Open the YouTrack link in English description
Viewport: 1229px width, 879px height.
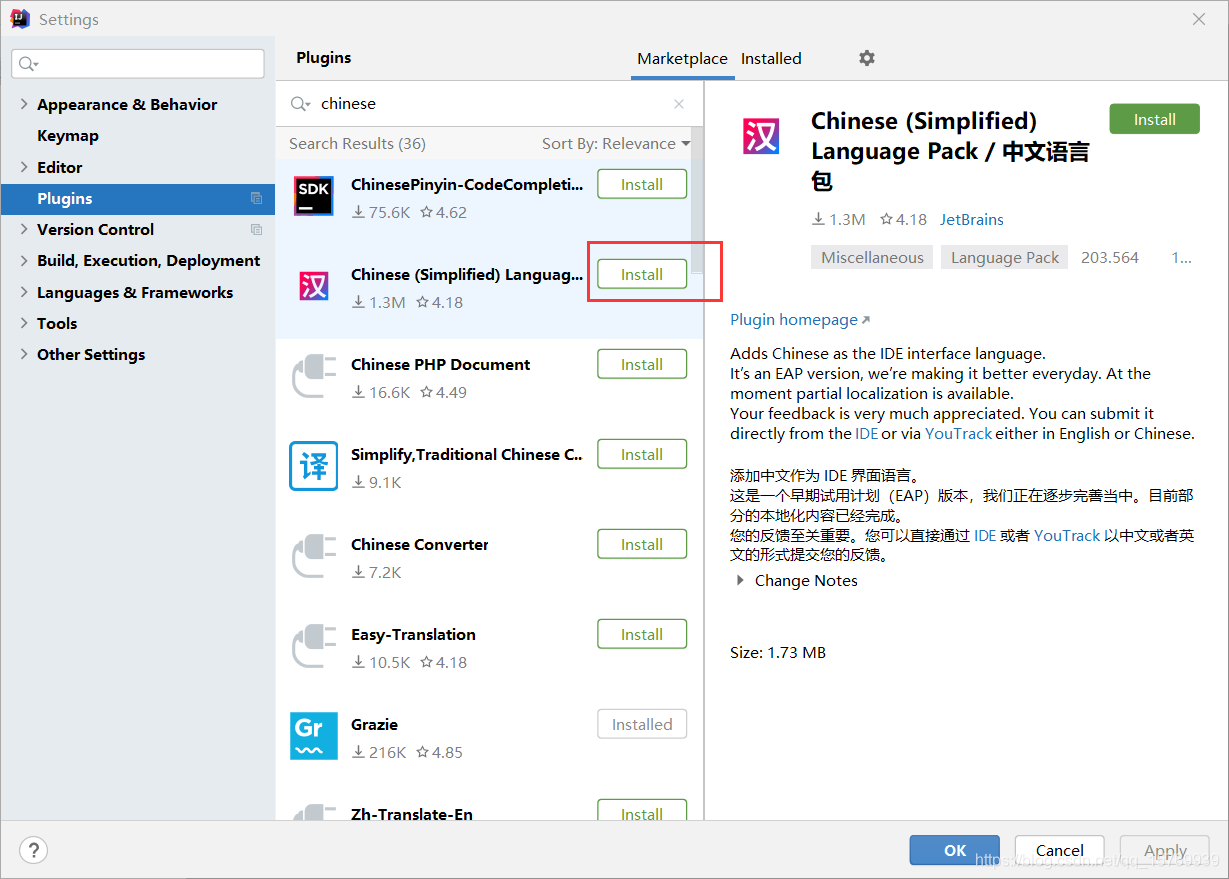click(958, 433)
